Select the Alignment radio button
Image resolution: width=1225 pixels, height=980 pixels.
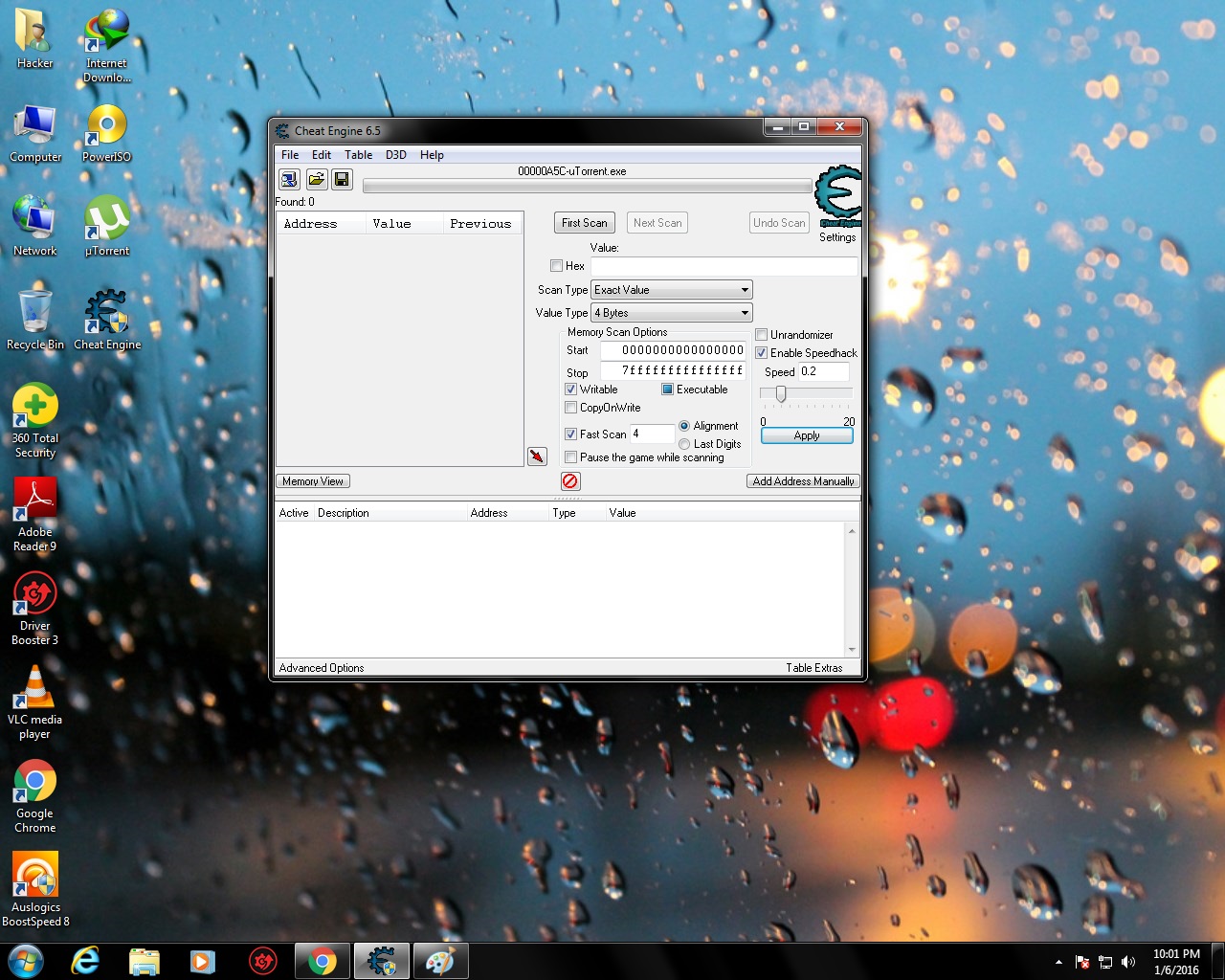pos(684,426)
